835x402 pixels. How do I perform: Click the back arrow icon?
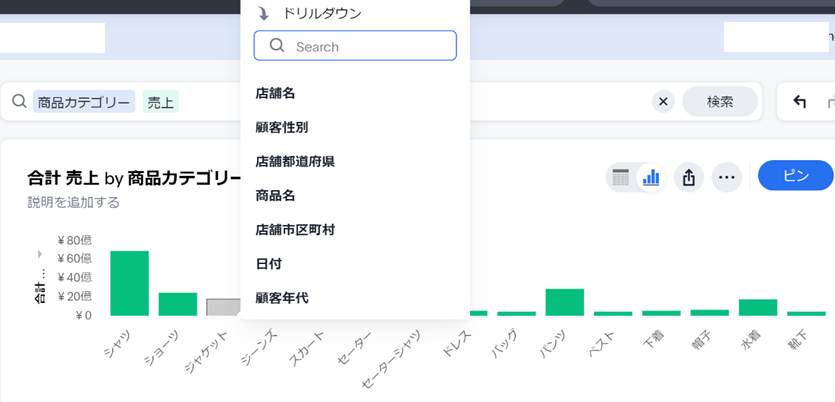point(799,101)
